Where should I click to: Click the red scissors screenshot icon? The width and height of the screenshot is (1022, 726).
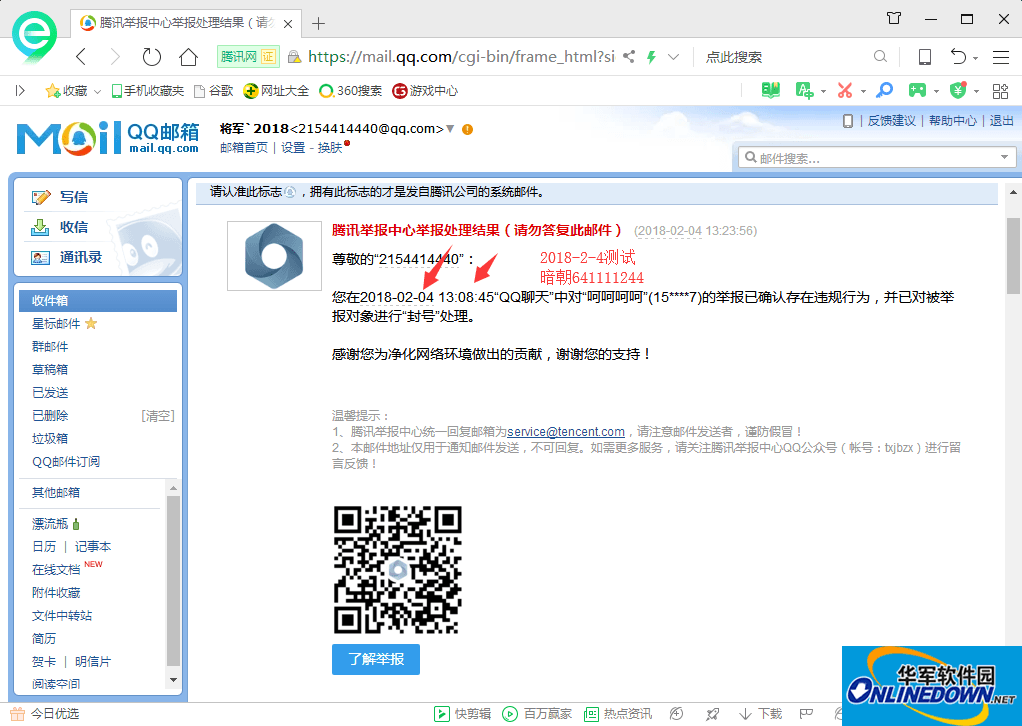click(x=845, y=91)
